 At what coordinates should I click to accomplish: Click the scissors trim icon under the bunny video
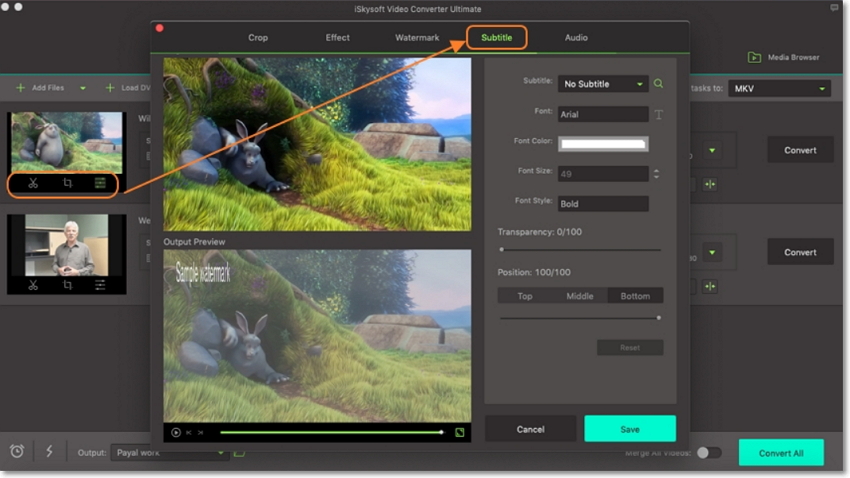(33, 184)
